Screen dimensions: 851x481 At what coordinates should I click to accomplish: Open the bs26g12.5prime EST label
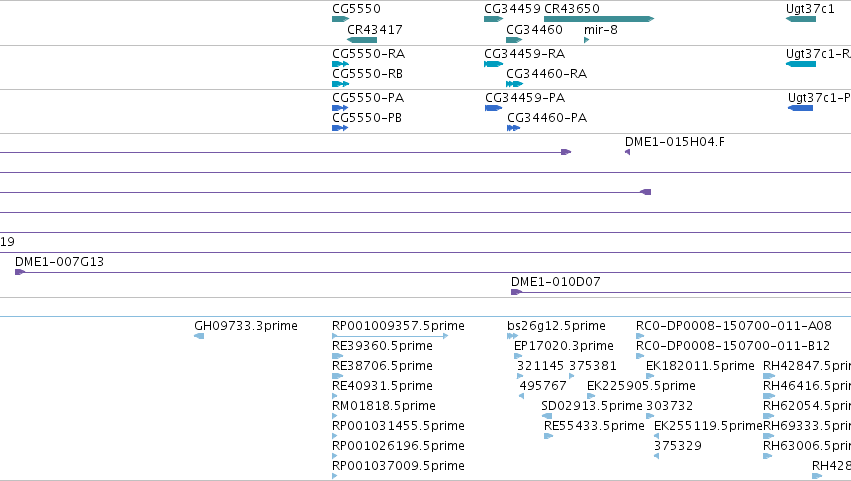coord(556,326)
